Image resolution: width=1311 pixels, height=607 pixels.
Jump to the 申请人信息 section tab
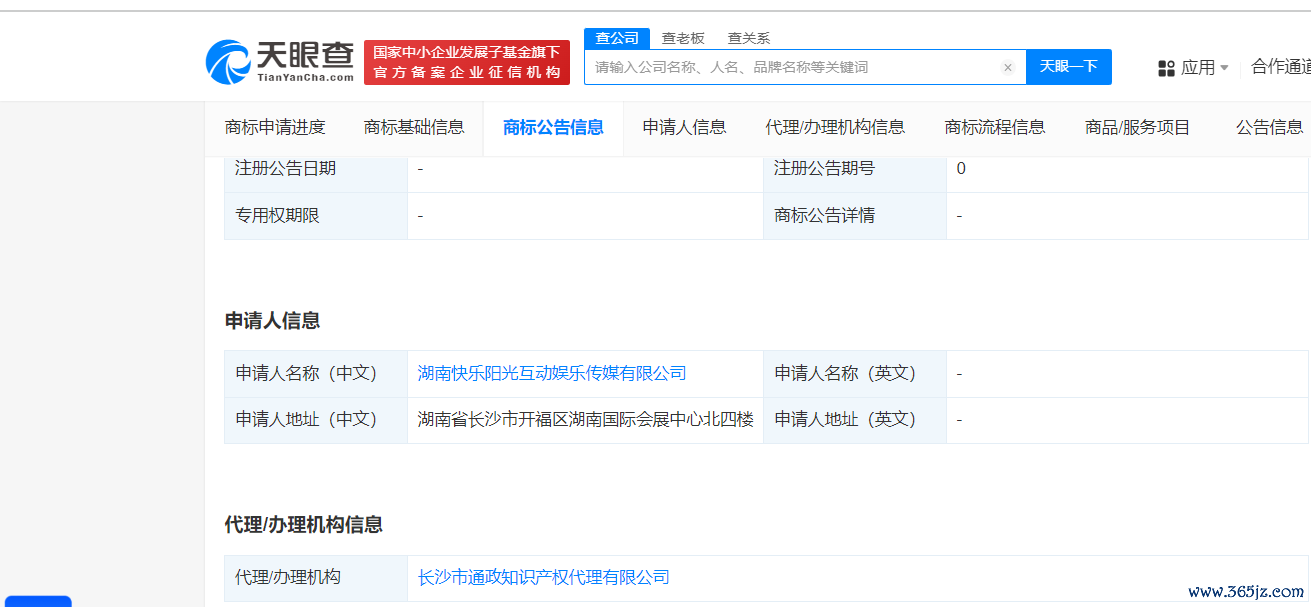pyautogui.click(x=684, y=127)
